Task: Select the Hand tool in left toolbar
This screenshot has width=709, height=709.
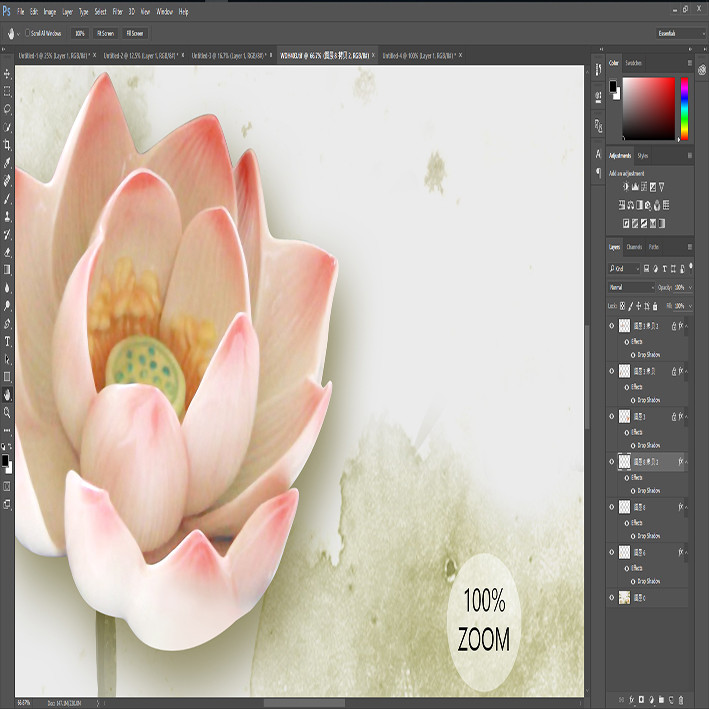Action: (x=7, y=395)
